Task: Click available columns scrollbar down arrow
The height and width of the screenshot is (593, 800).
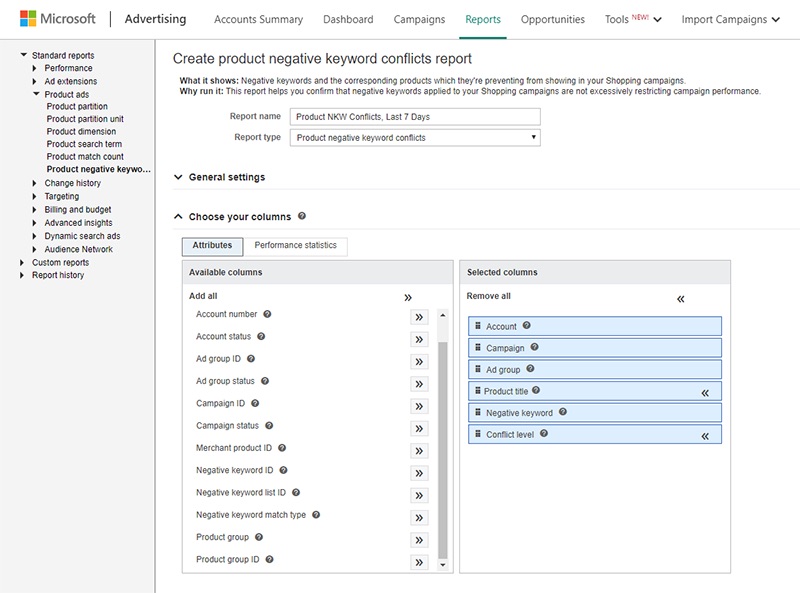Action: click(443, 564)
